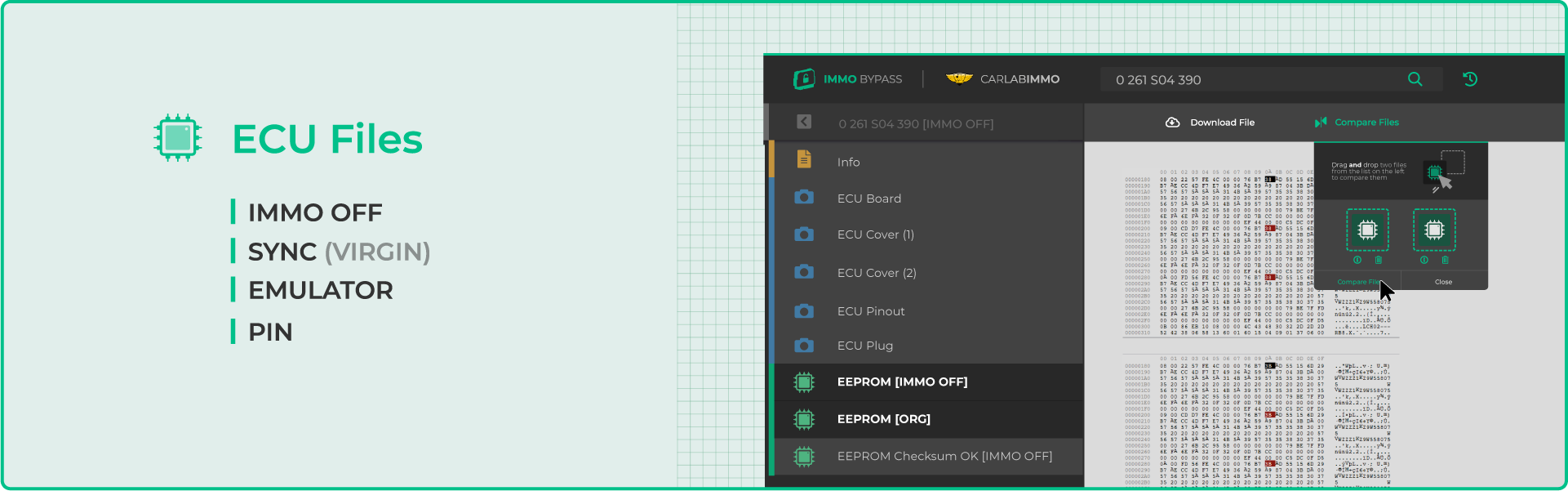This screenshot has width=1568, height=491.
Task: Select the Info item in the file list
Action: pyautogui.click(x=848, y=162)
